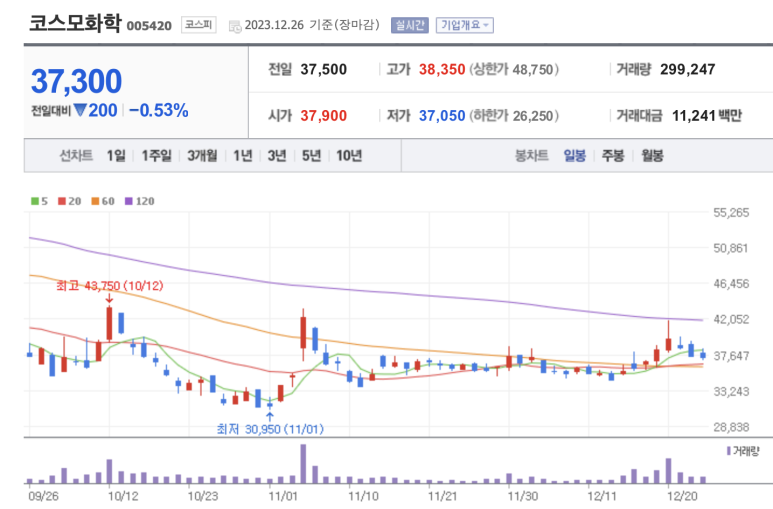Click the 코스모화학 stock name heading
The width and height of the screenshot is (773, 509).
tap(74, 23)
